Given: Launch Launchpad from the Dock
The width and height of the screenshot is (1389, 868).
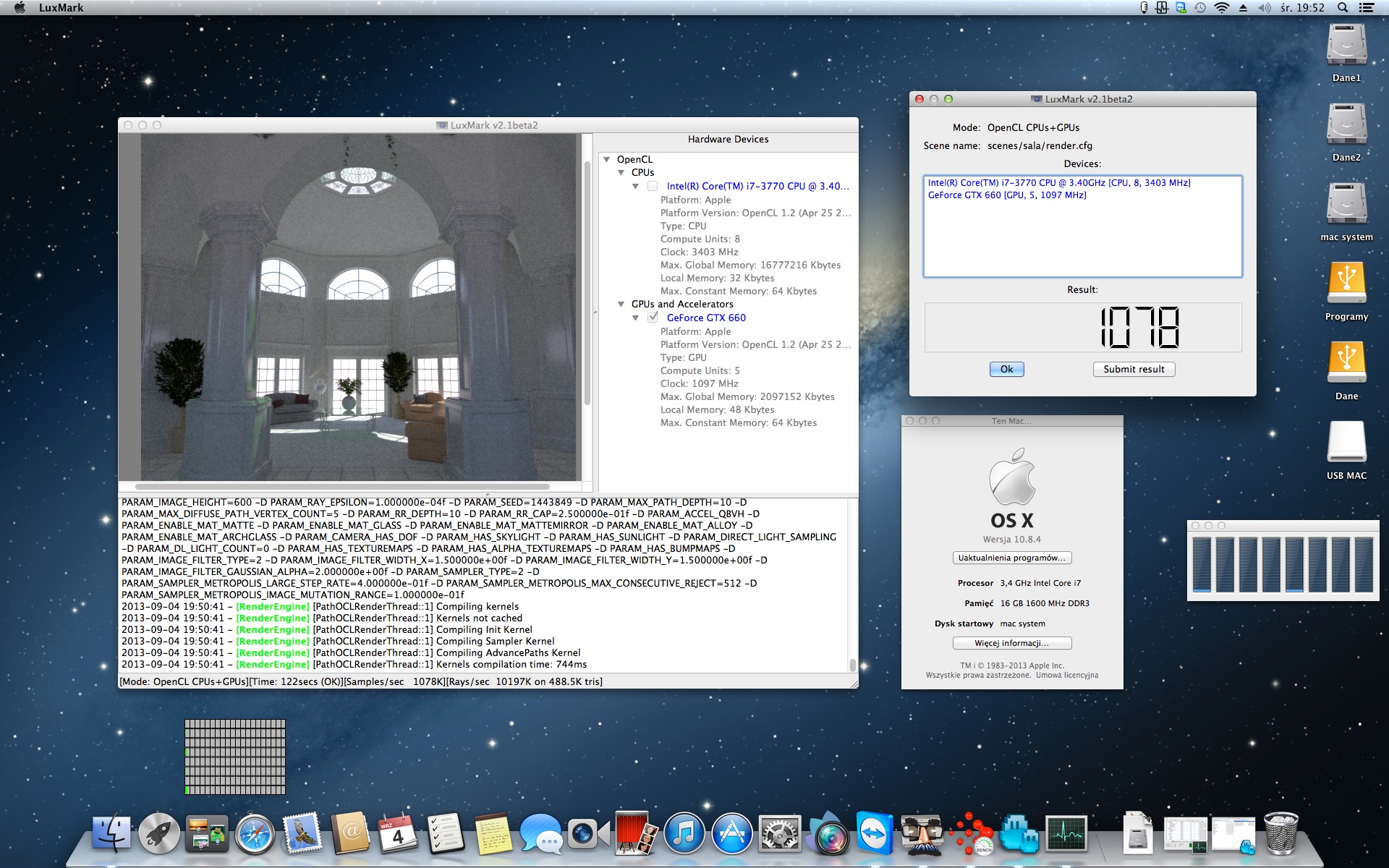Looking at the screenshot, I should point(159,833).
